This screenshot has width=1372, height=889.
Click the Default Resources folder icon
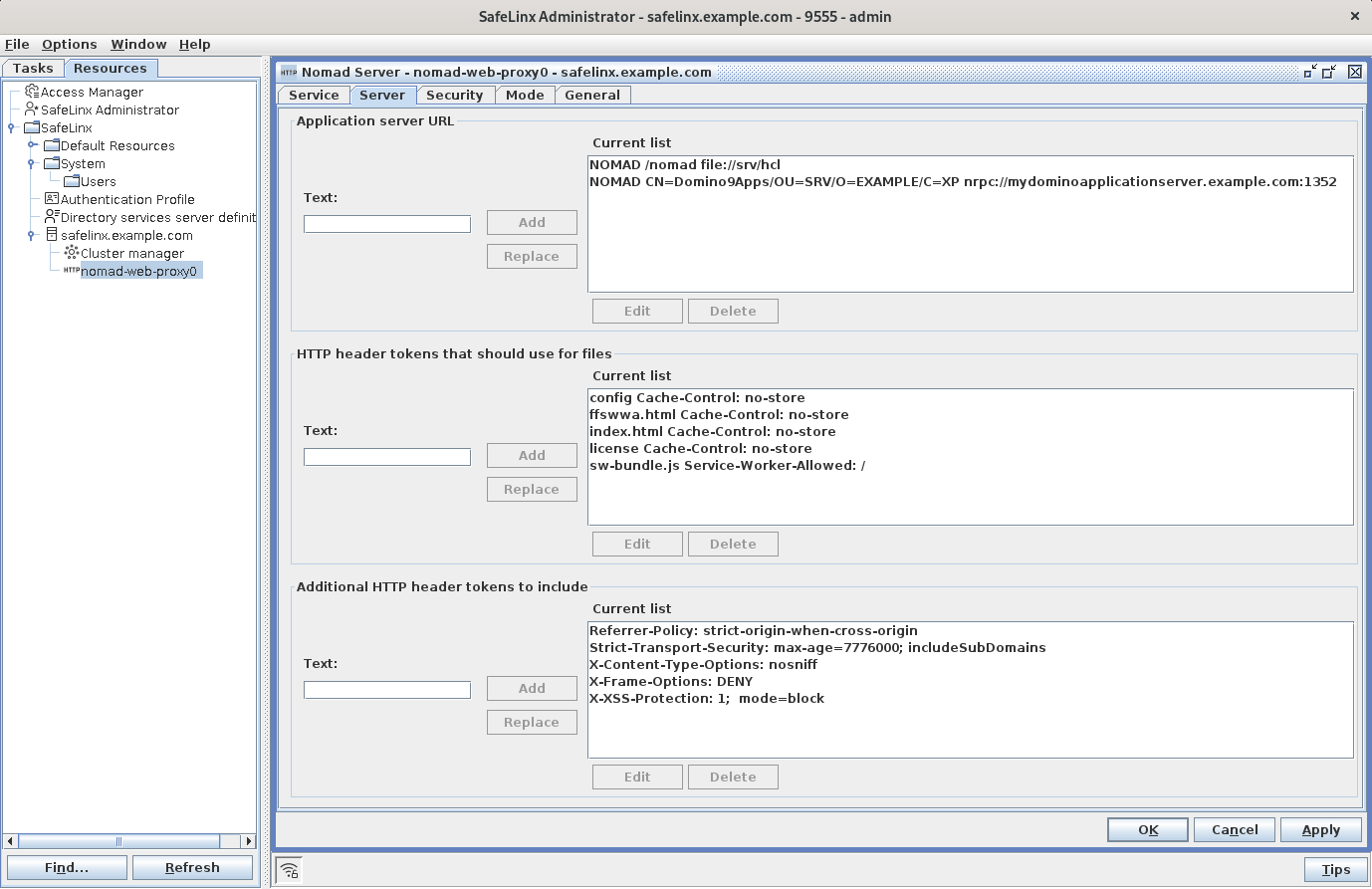pyautogui.click(x=52, y=145)
